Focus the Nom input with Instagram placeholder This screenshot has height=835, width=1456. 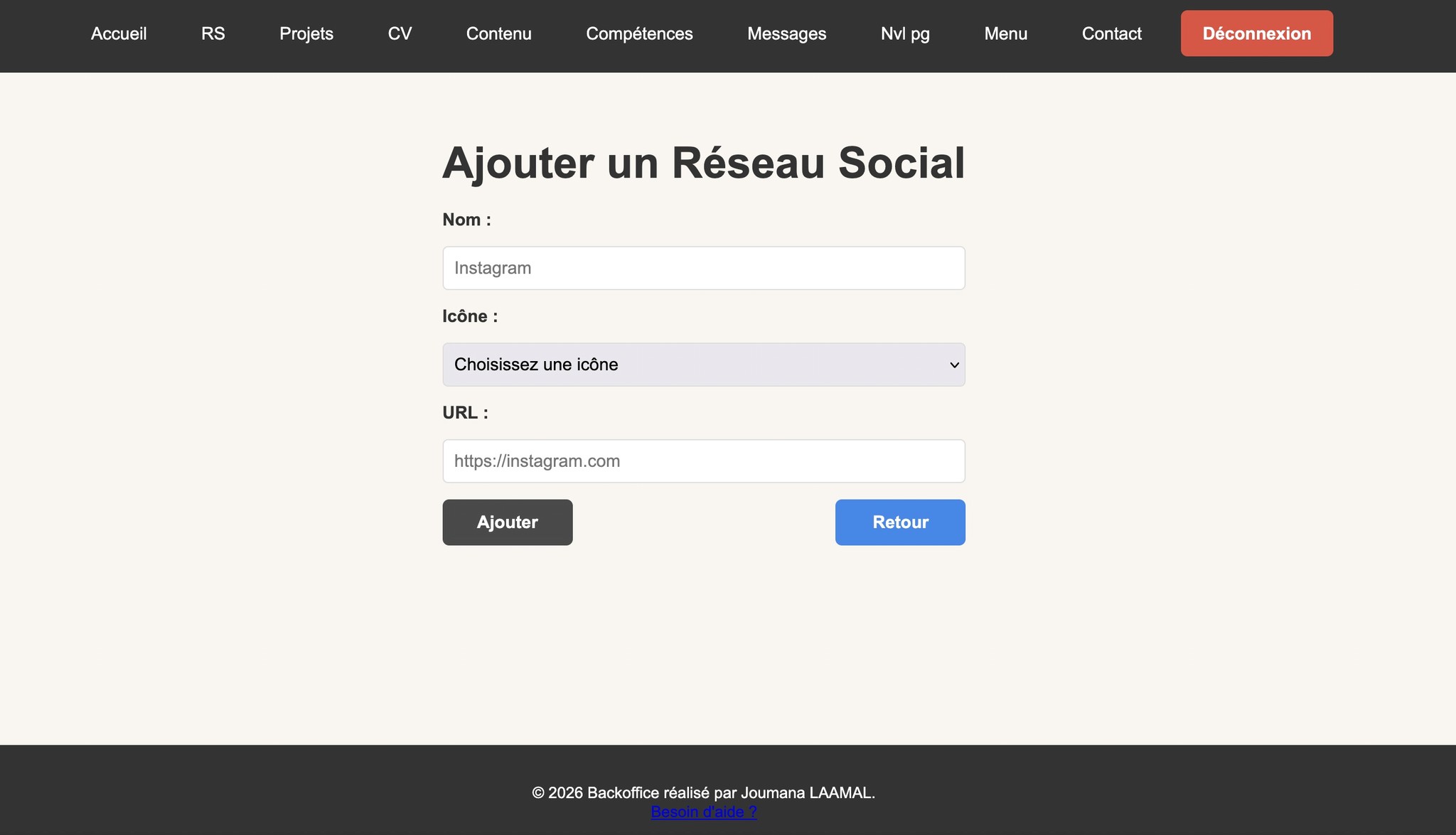point(703,268)
